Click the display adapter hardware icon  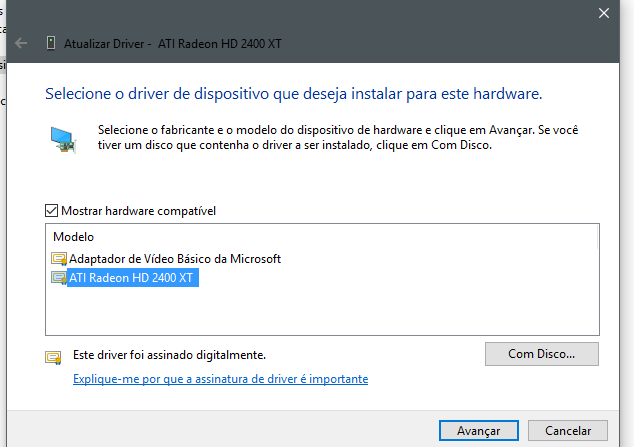(x=63, y=139)
